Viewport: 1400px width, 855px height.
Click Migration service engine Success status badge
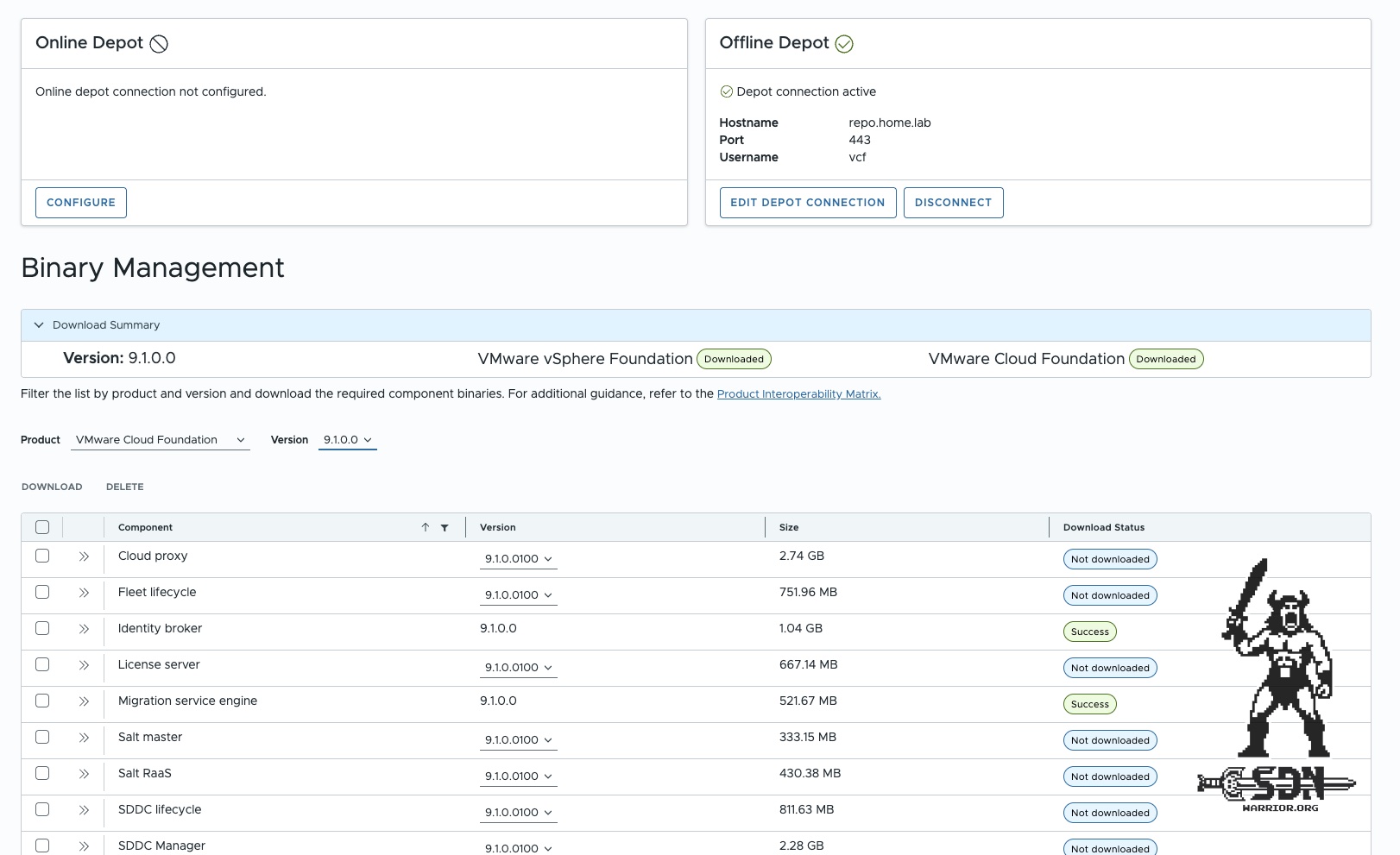(1090, 704)
